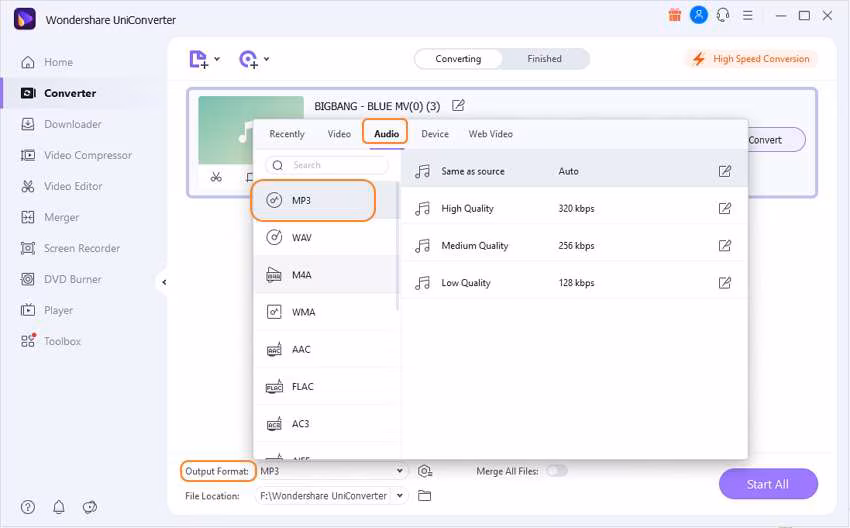
Task: Open the feedback chat icon
Action: [x=89, y=507]
